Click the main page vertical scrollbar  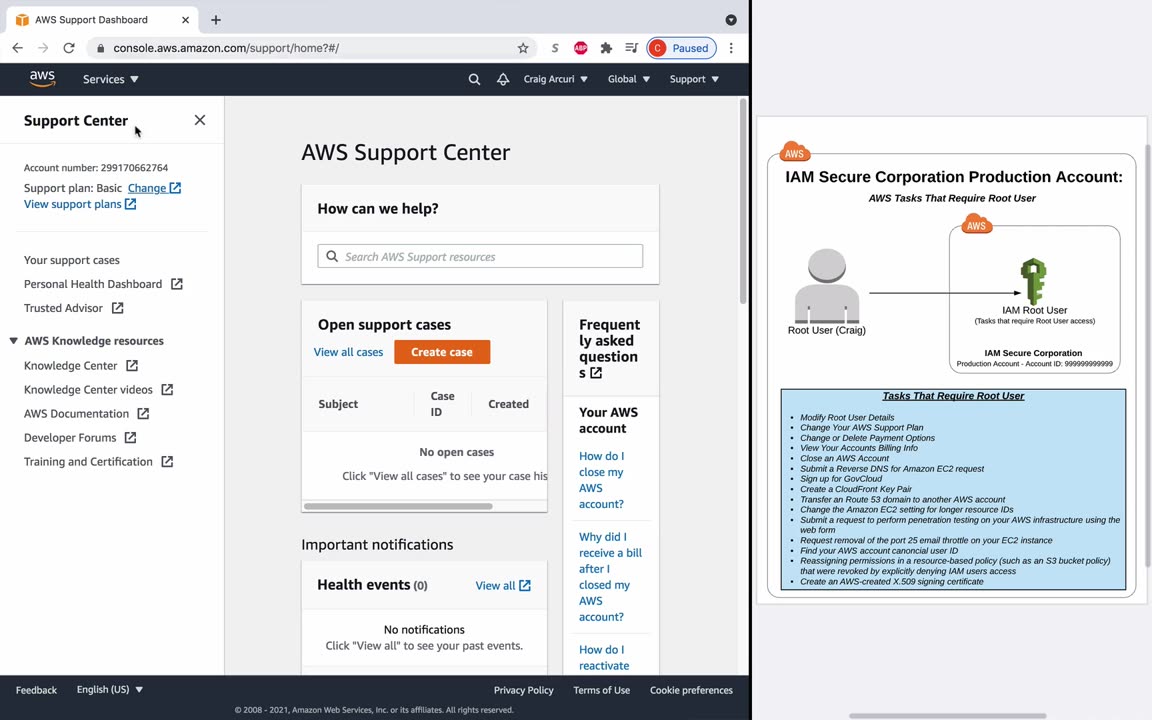coord(743,201)
